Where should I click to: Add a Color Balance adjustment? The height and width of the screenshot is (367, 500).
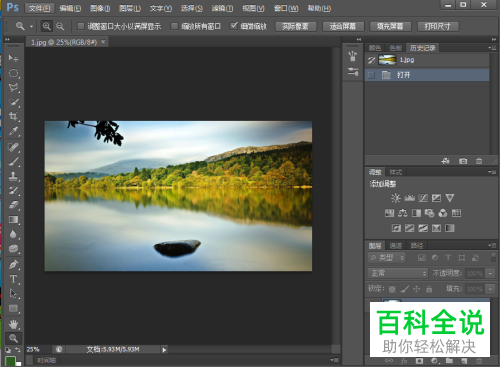(403, 213)
